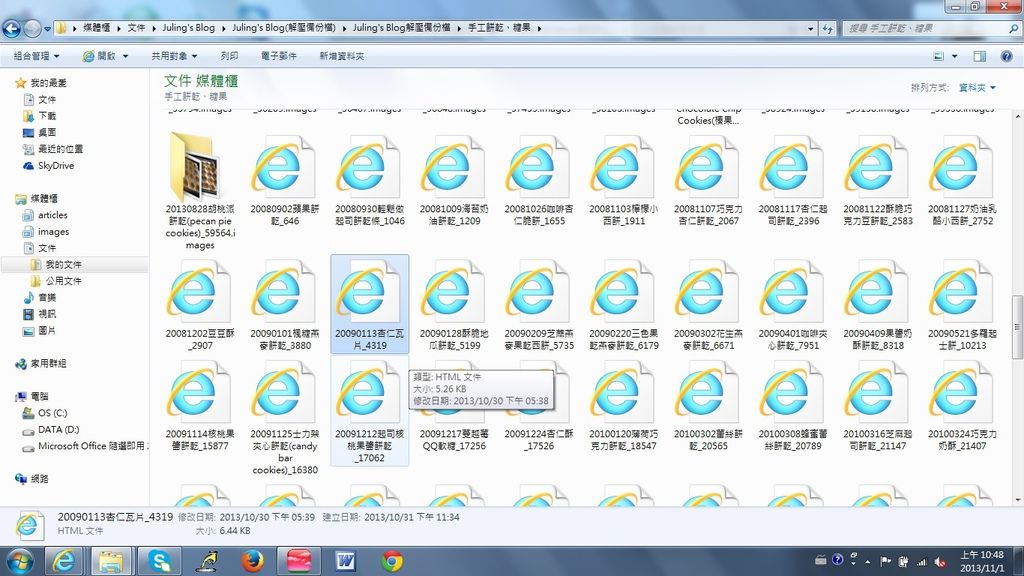The height and width of the screenshot is (576, 1024).
Task: Select 公用文件 in the navigation pane
Action: tap(63, 281)
